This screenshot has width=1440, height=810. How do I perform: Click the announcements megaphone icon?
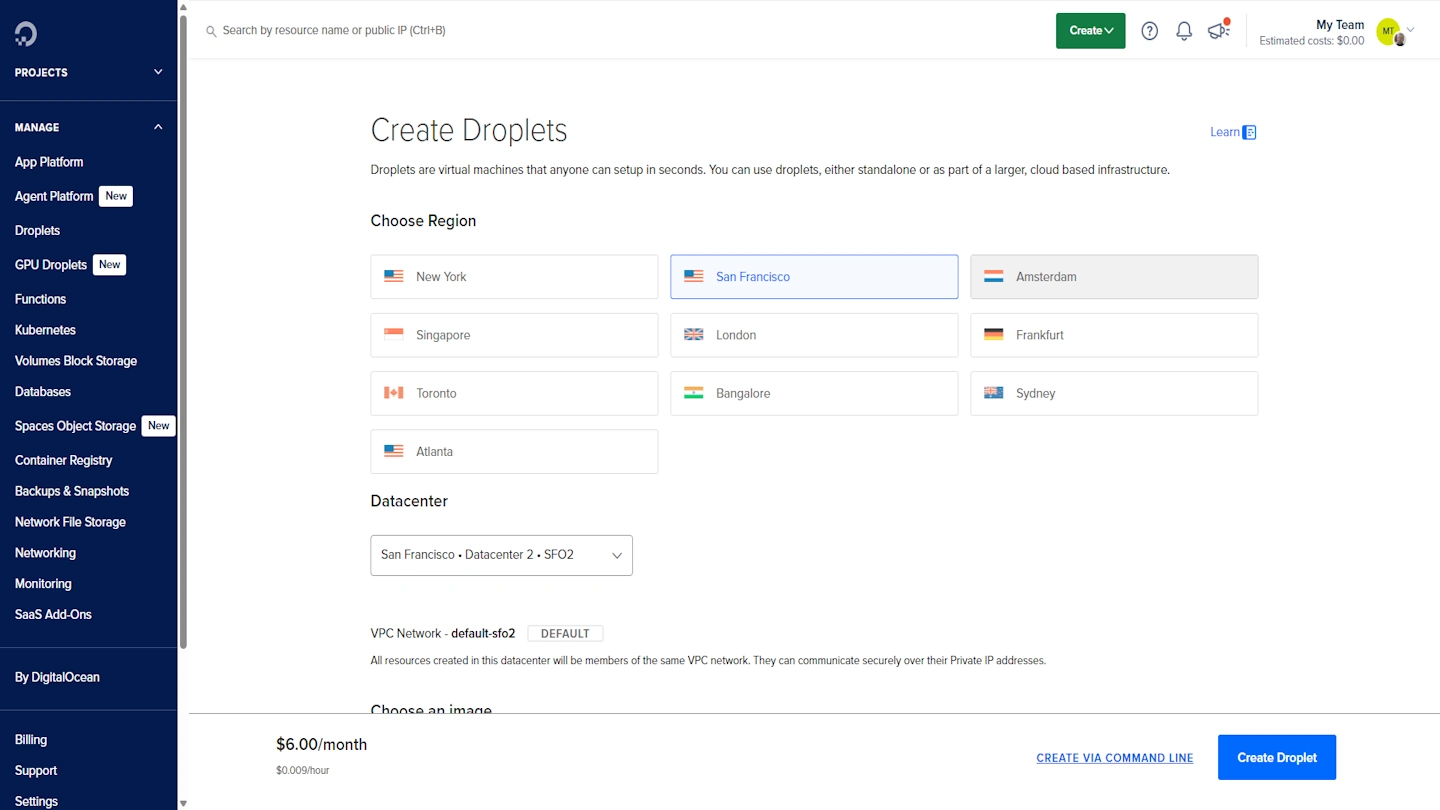(1218, 31)
